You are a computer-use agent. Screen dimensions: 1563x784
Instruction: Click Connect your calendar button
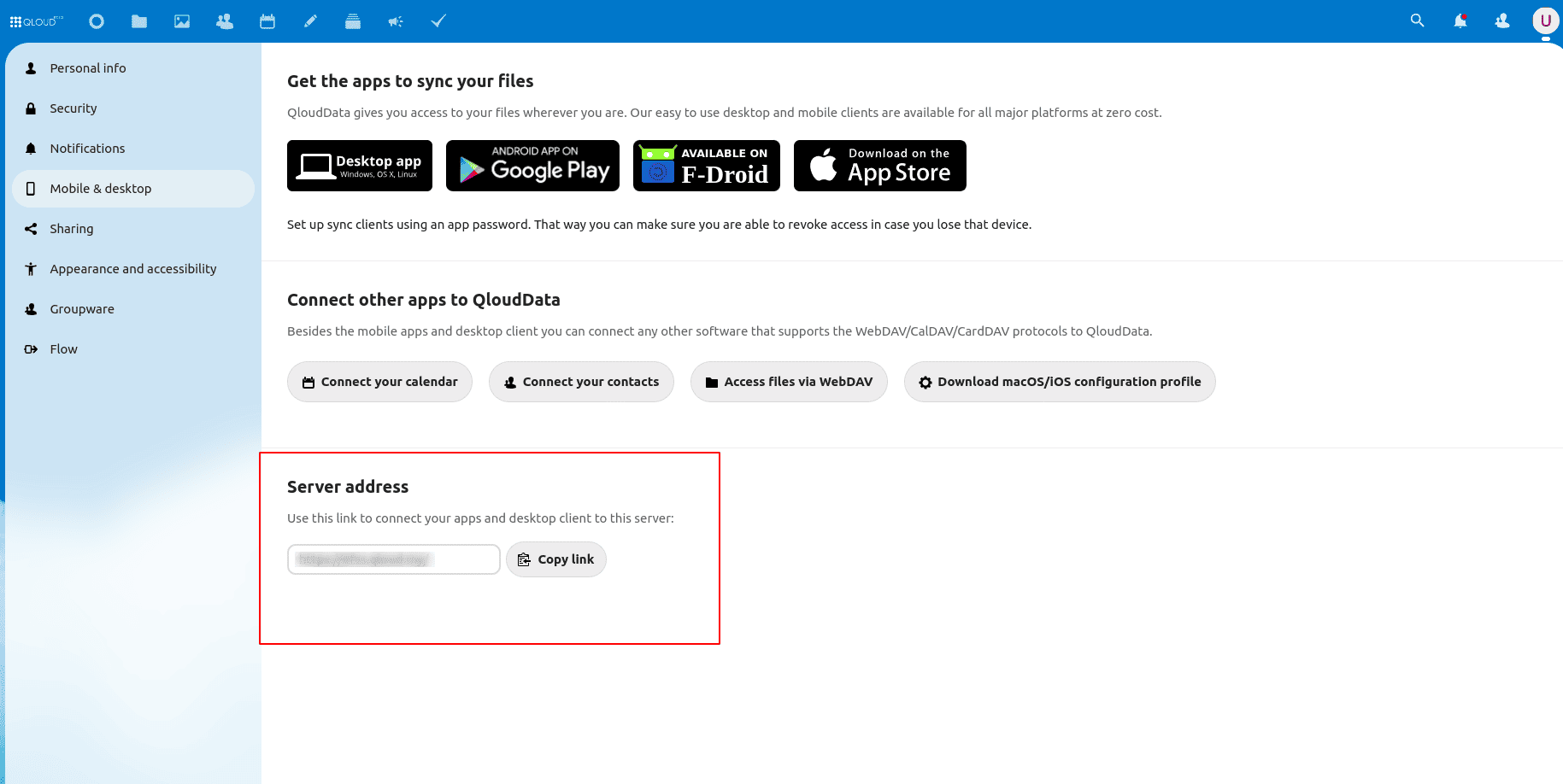[379, 382]
